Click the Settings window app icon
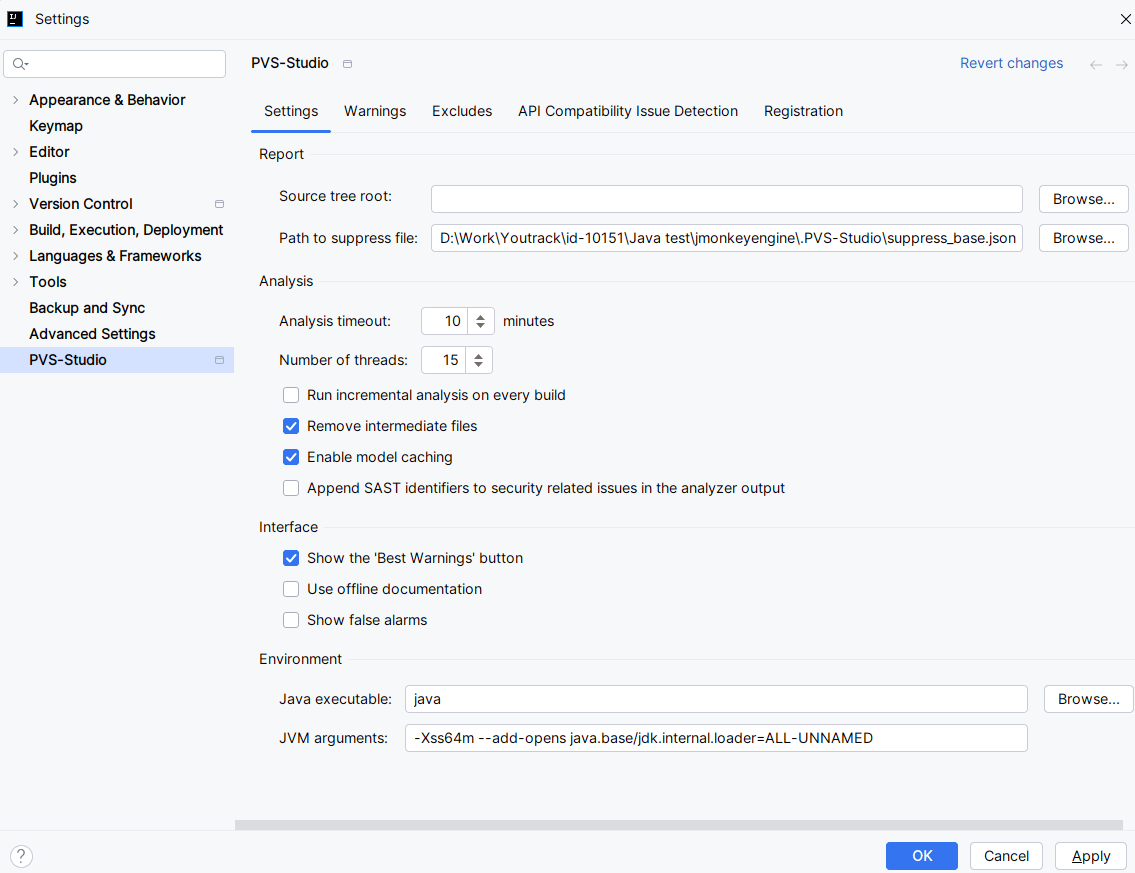1135x873 pixels. 15,19
